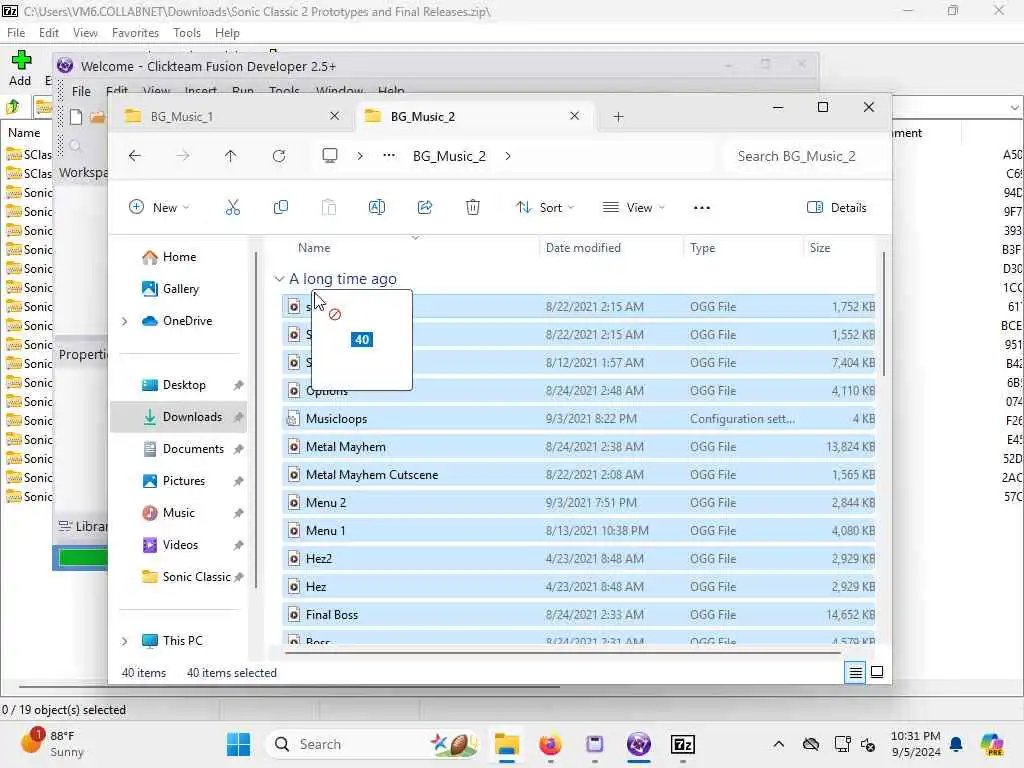Add a new Explorer tab

pos(618,116)
